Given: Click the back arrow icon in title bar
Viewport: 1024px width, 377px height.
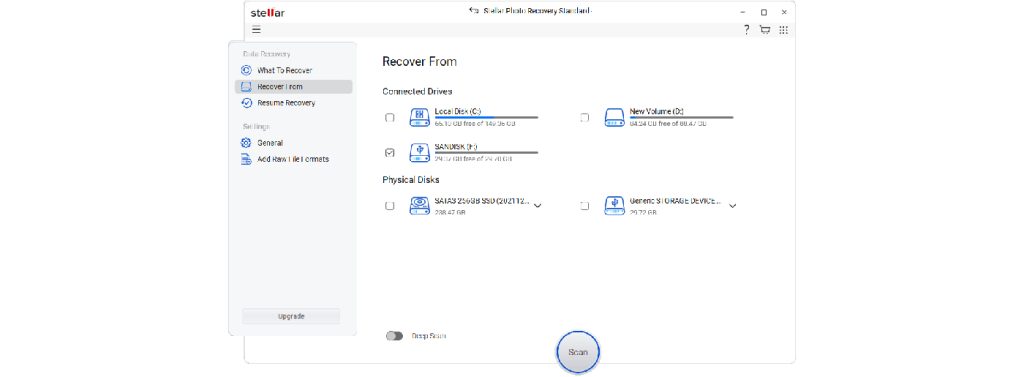Looking at the screenshot, I should tap(474, 10).
